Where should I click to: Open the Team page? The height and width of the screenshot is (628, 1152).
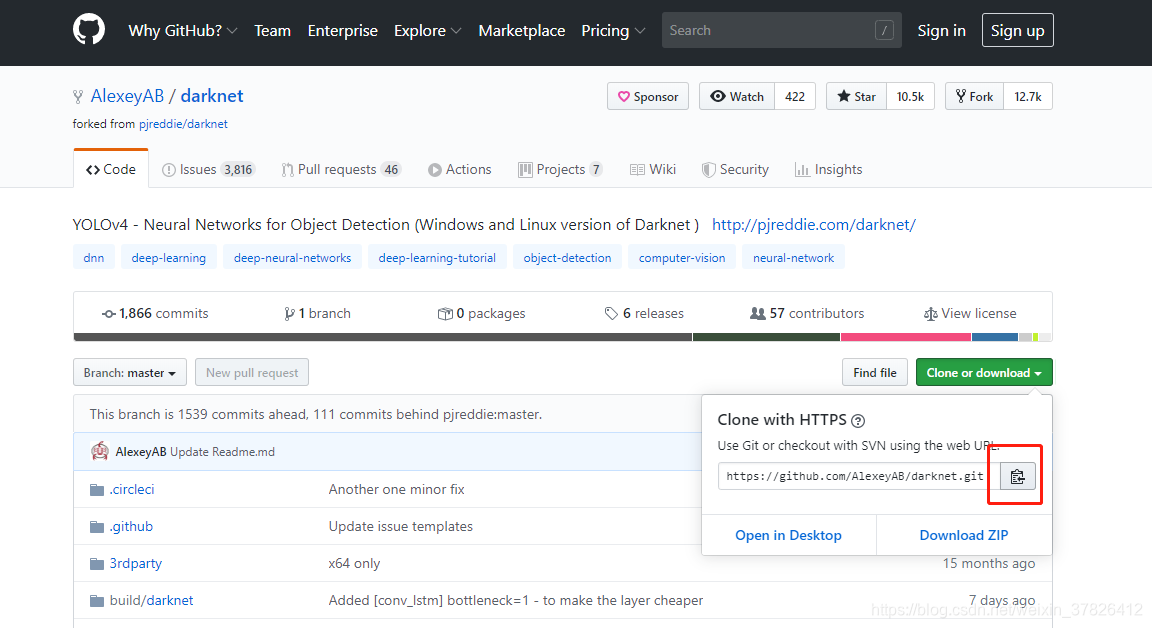[273, 30]
